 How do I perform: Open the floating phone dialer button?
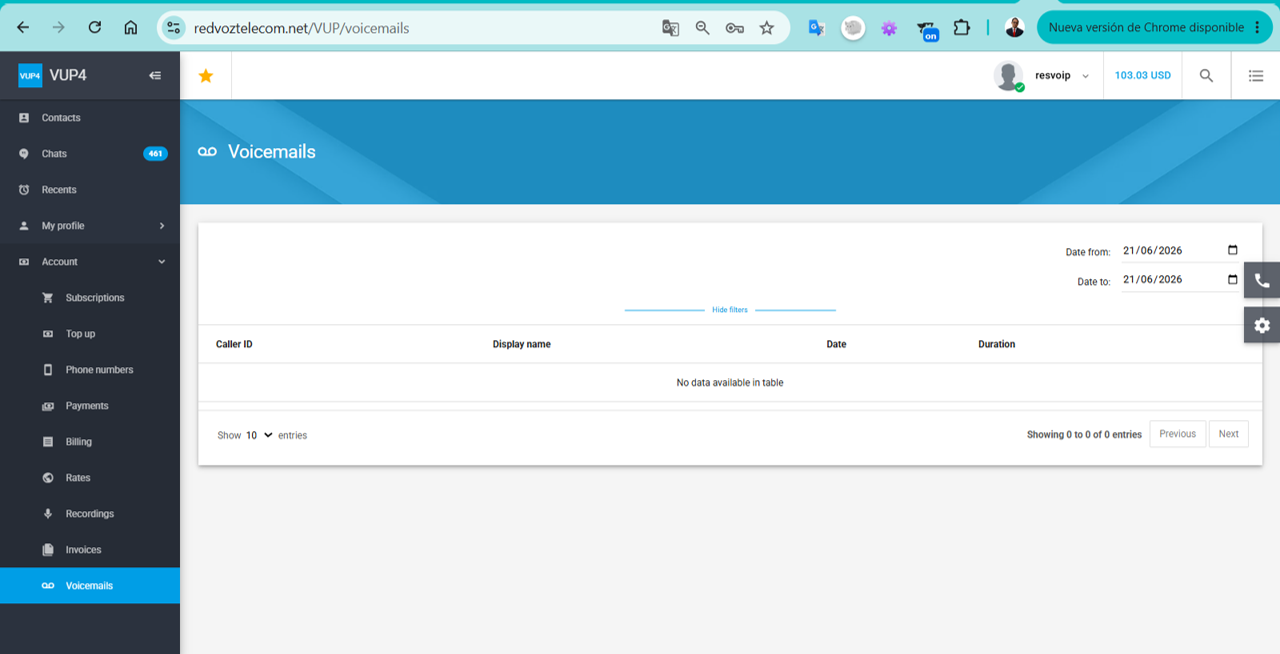click(1262, 280)
